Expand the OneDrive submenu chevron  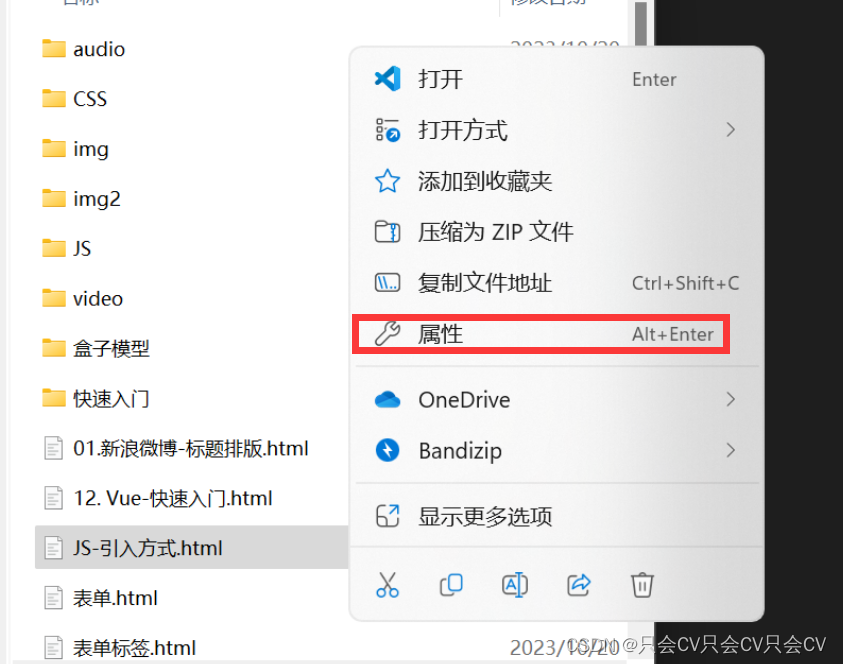pos(730,399)
